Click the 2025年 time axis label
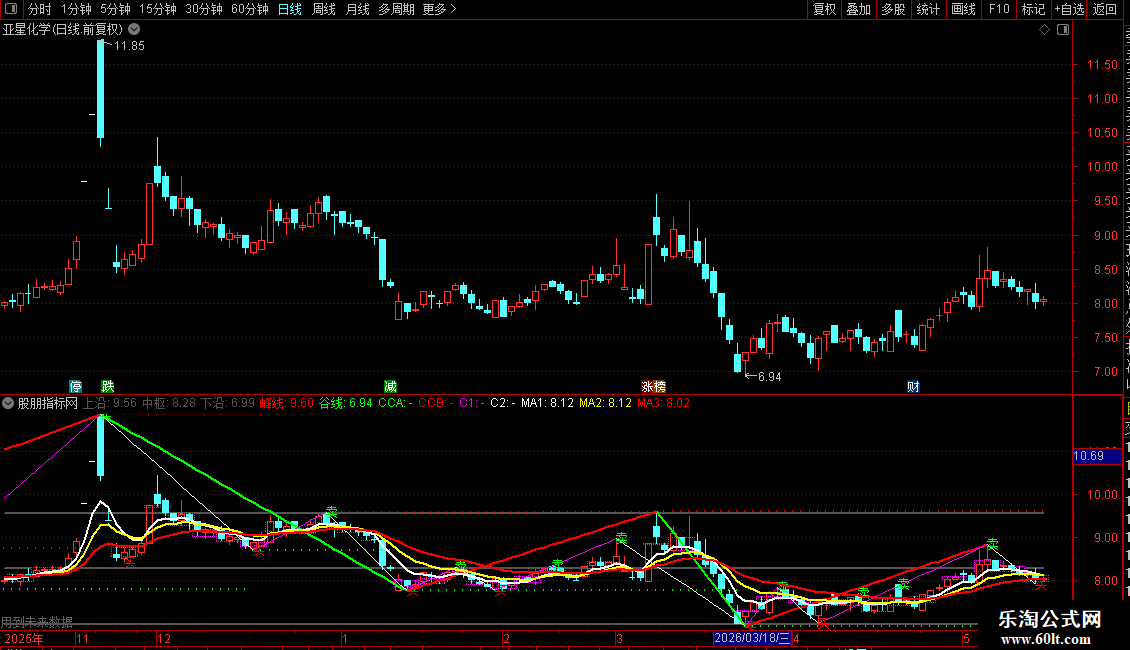1130x650 pixels. point(24,639)
